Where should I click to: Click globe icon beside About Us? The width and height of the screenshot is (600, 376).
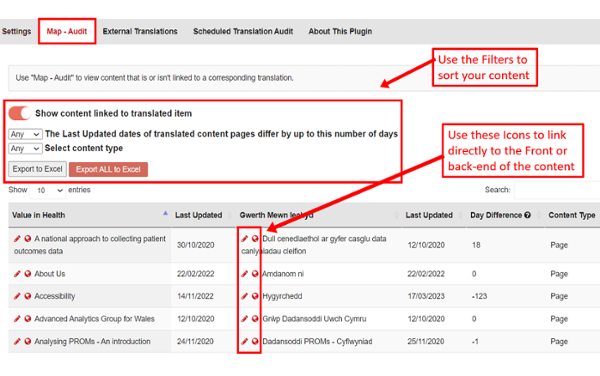click(x=28, y=274)
